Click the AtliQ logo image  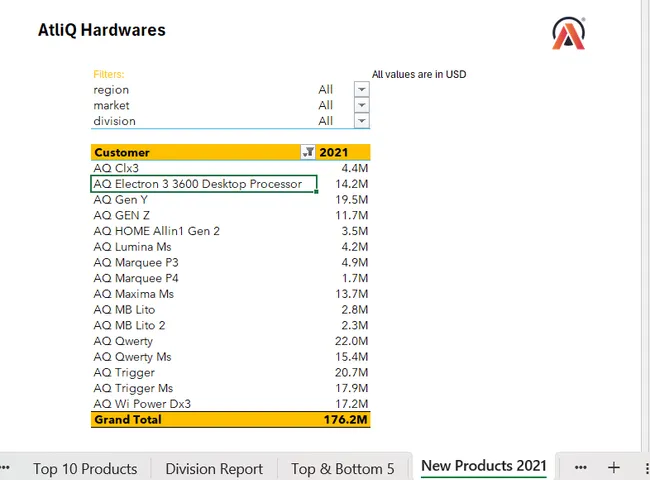click(x=568, y=34)
